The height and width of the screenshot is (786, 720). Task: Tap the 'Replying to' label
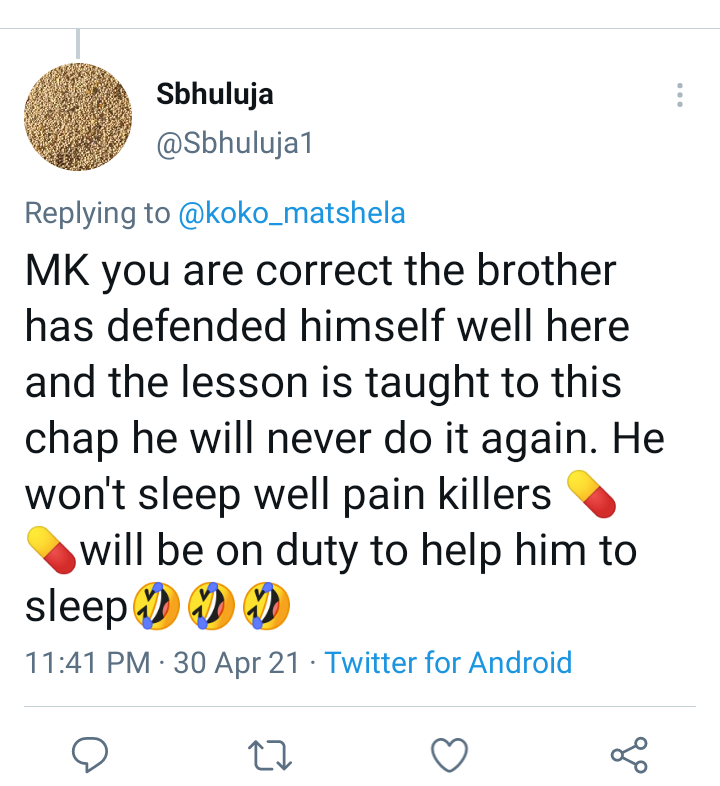(x=97, y=213)
